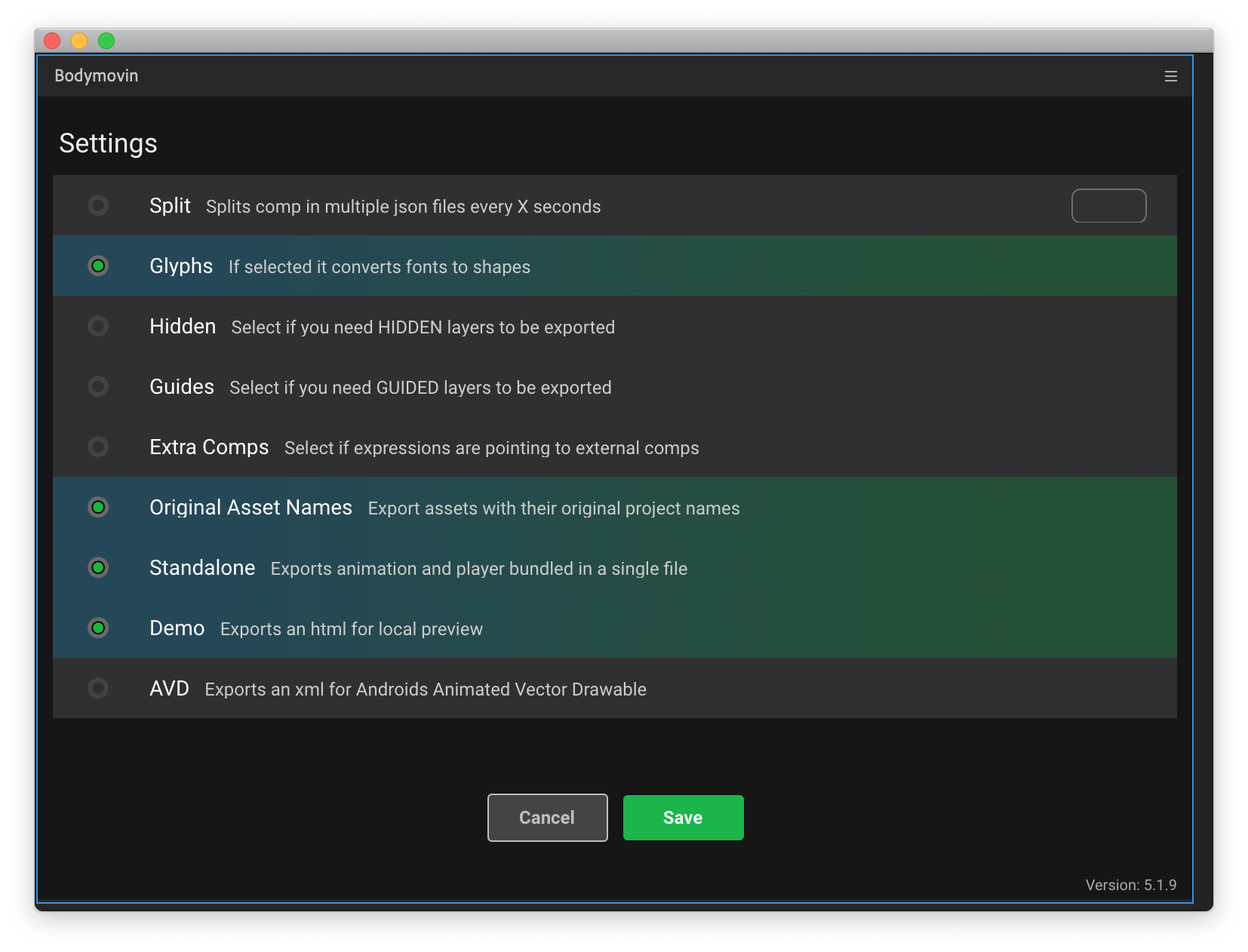The height and width of the screenshot is (952, 1248).
Task: Click 'Splits comp in multiple json files' description
Action: [404, 207]
